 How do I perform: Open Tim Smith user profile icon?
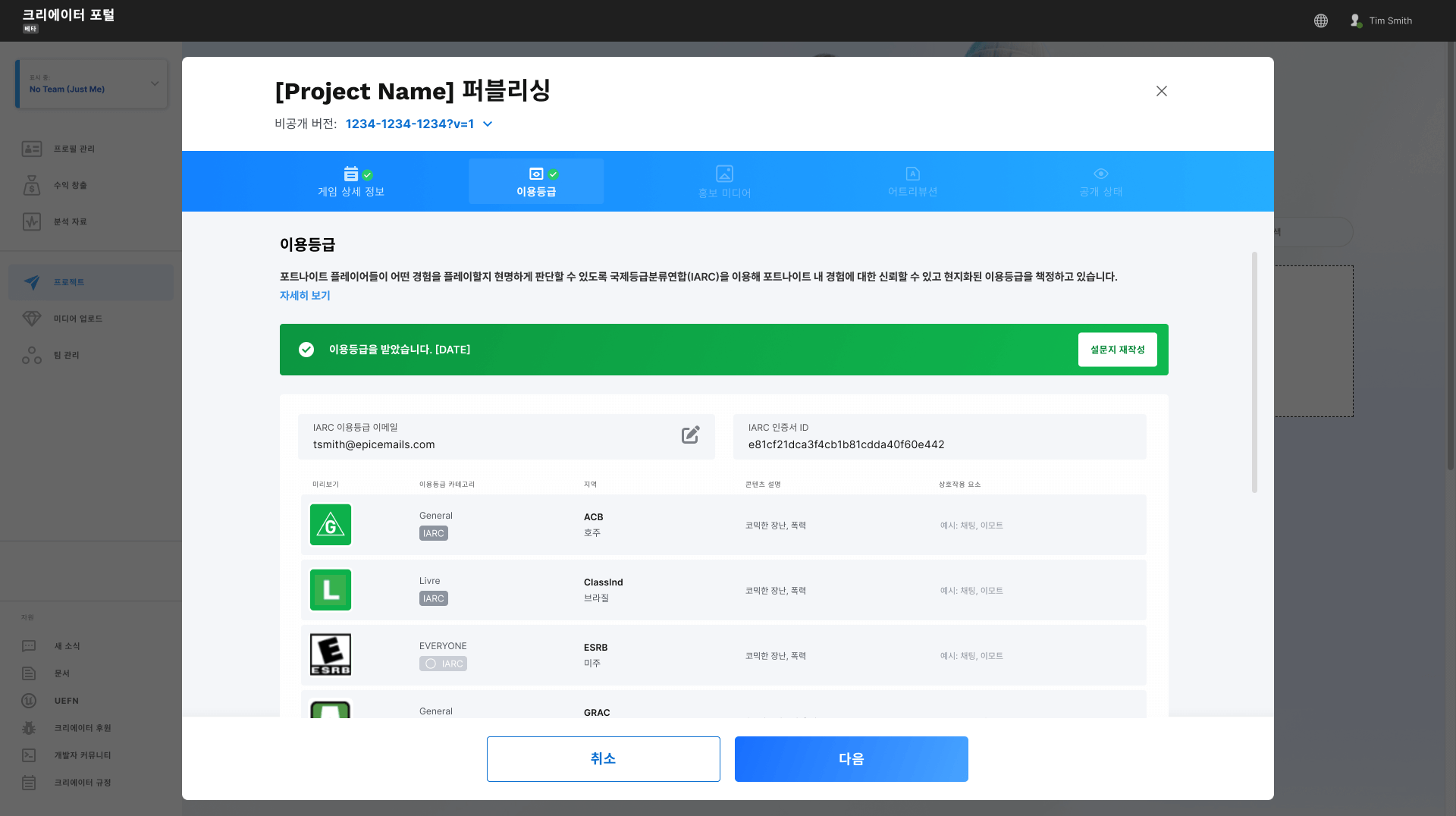click(1355, 20)
